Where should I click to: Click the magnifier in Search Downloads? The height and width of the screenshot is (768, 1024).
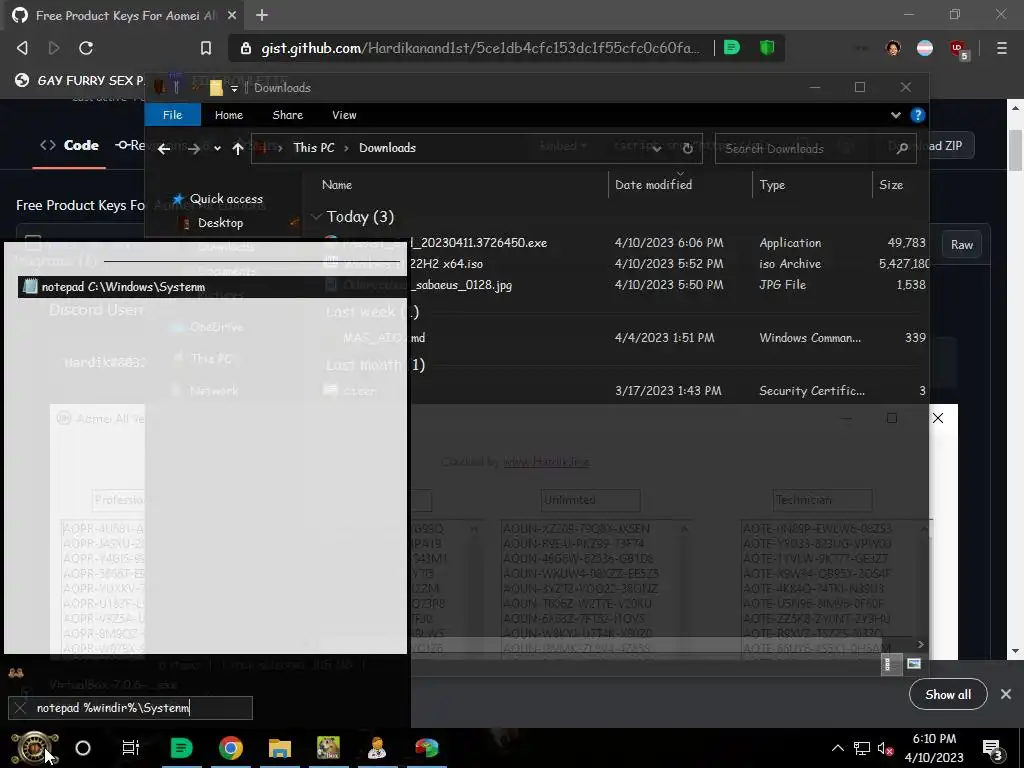902,148
